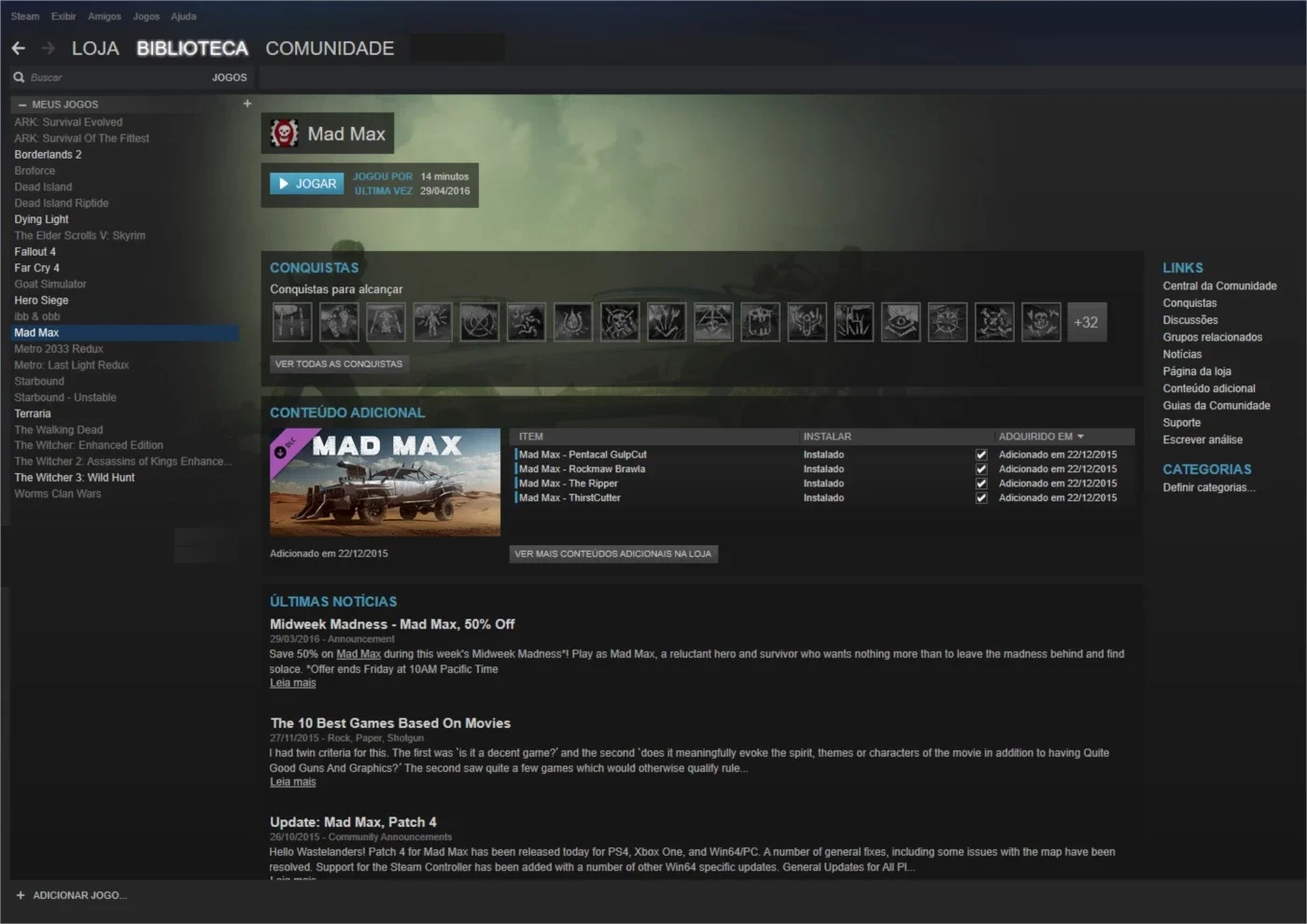The height and width of the screenshot is (924, 1307).
Task: Open the Jogos menu in the menu bar
Action: coord(147,16)
